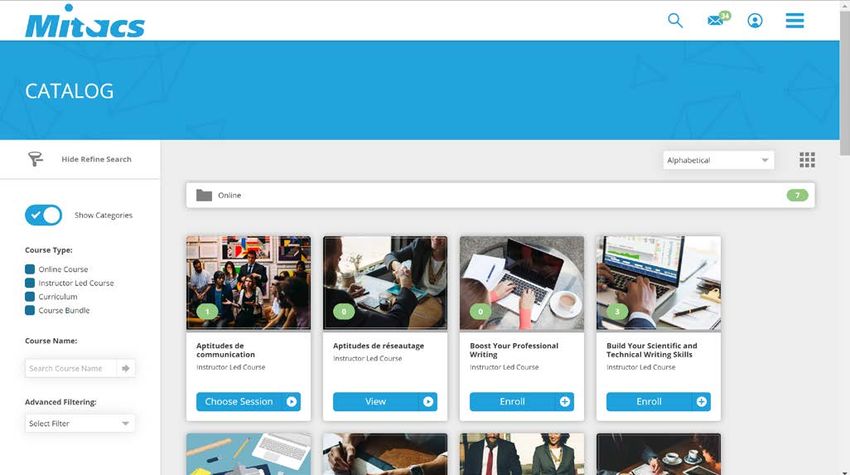Viewport: 850px width, 475px height.
Task: Open the search magnifier icon
Action: [675, 21]
